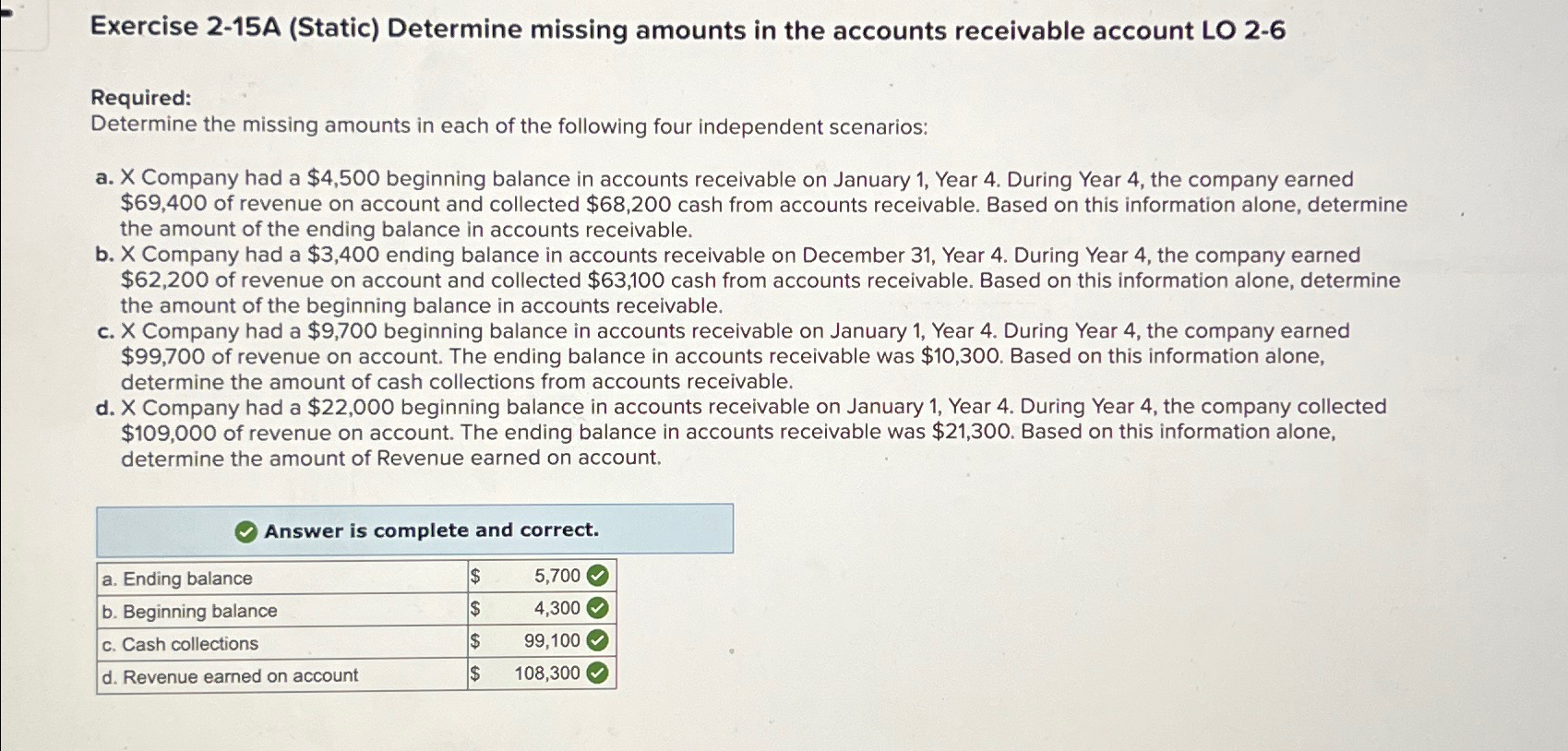Click the green checkmark next to 4,300
Image resolution: width=1568 pixels, height=751 pixels.
[x=598, y=608]
